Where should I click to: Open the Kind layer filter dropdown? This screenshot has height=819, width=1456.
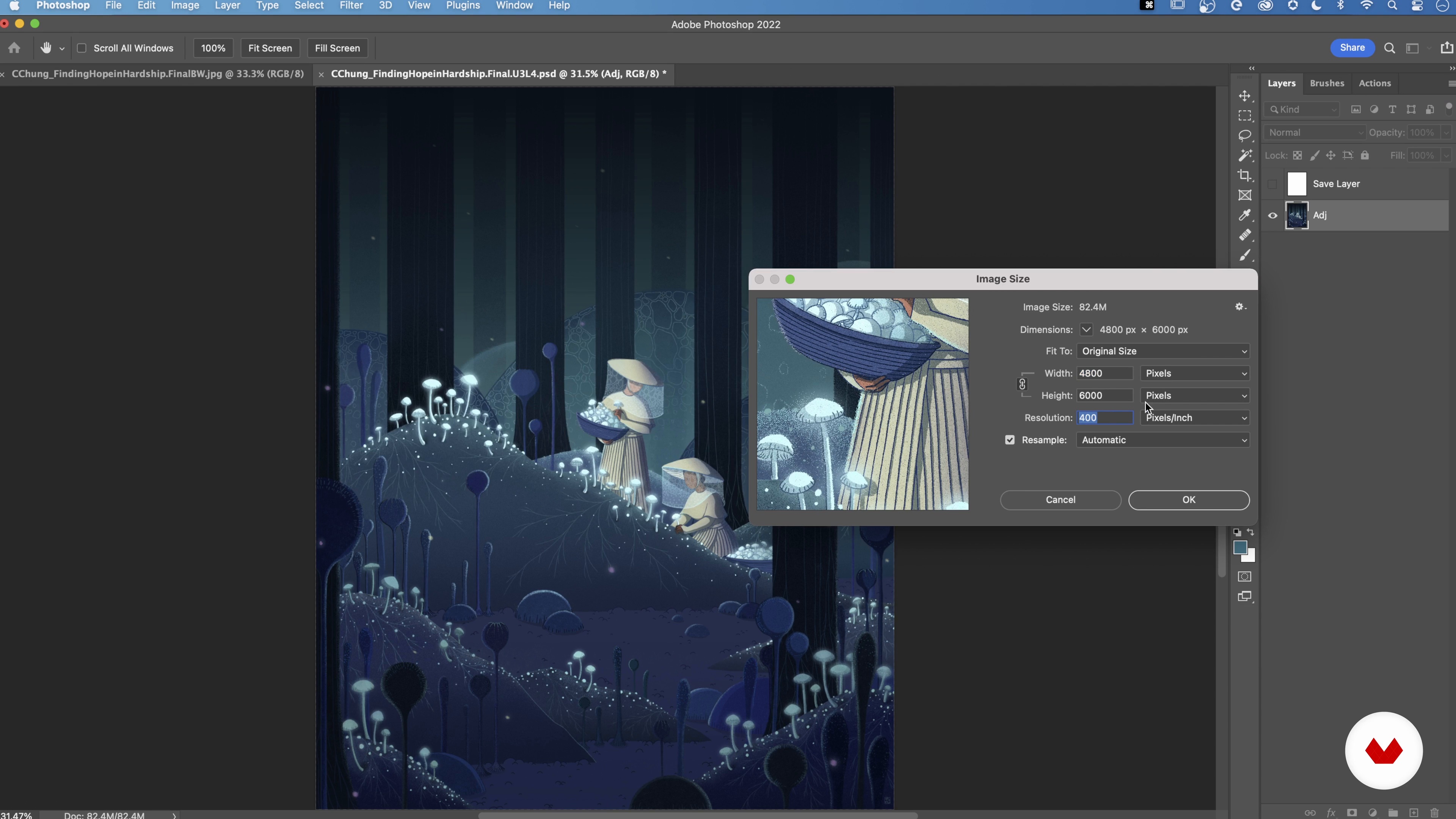[x=1302, y=110]
